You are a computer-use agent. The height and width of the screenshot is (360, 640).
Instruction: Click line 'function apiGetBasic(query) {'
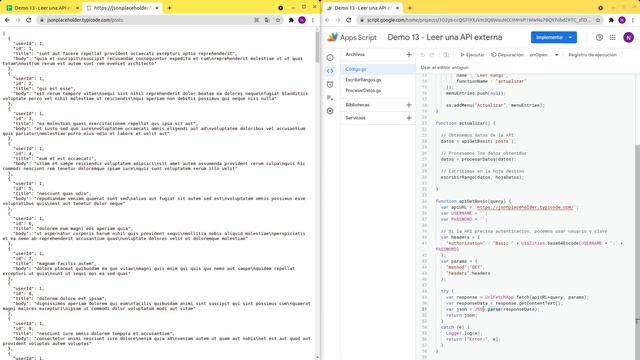[473, 201]
